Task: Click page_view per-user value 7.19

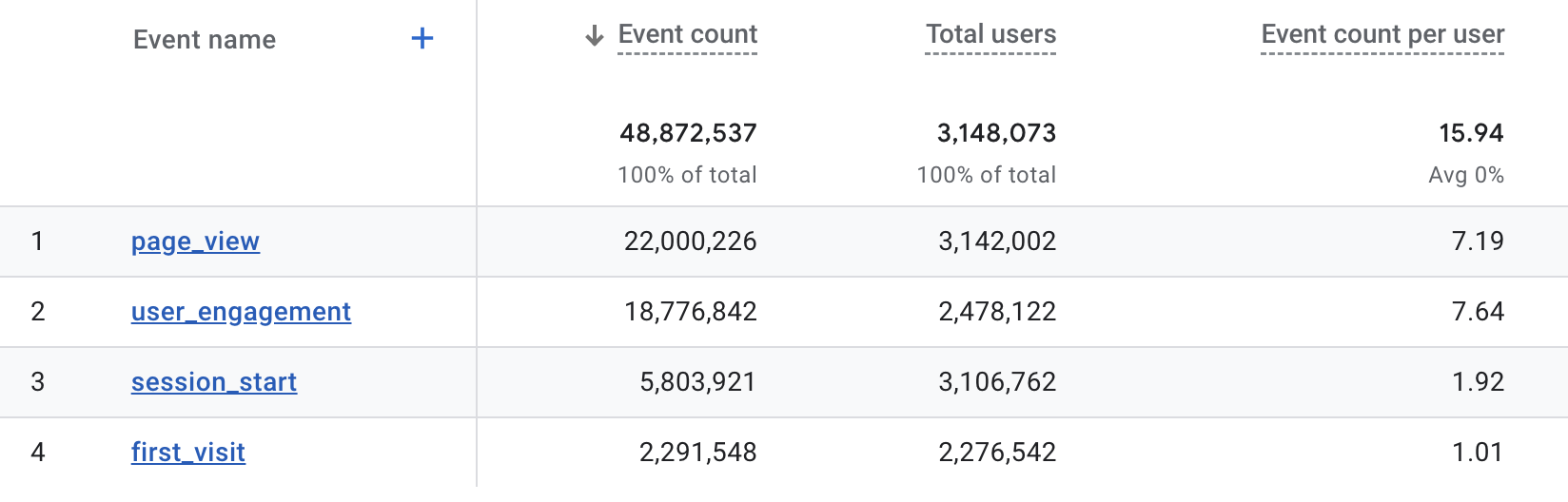Action: pos(1479,241)
